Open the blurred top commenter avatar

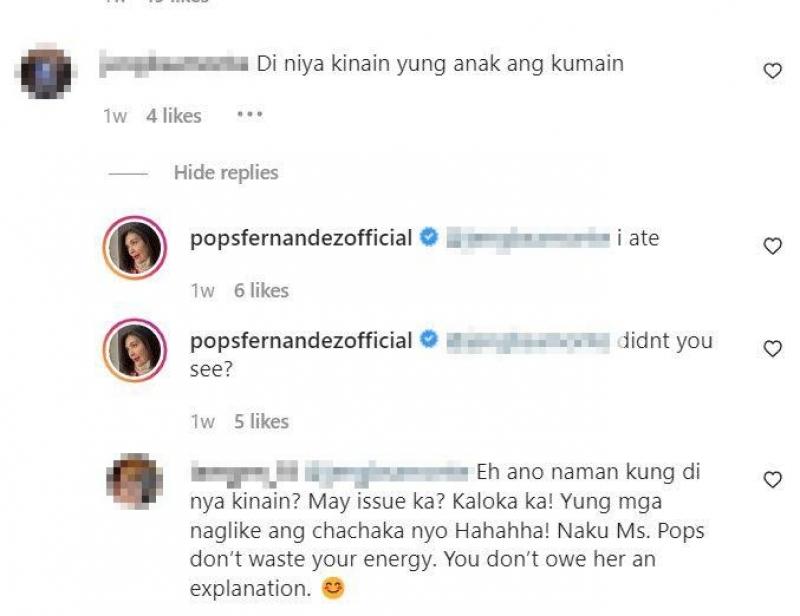pyautogui.click(x=46, y=71)
